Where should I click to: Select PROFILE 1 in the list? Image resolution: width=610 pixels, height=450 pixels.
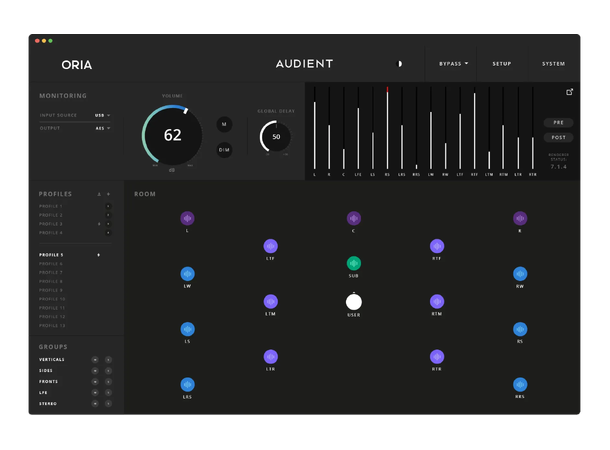(x=51, y=206)
